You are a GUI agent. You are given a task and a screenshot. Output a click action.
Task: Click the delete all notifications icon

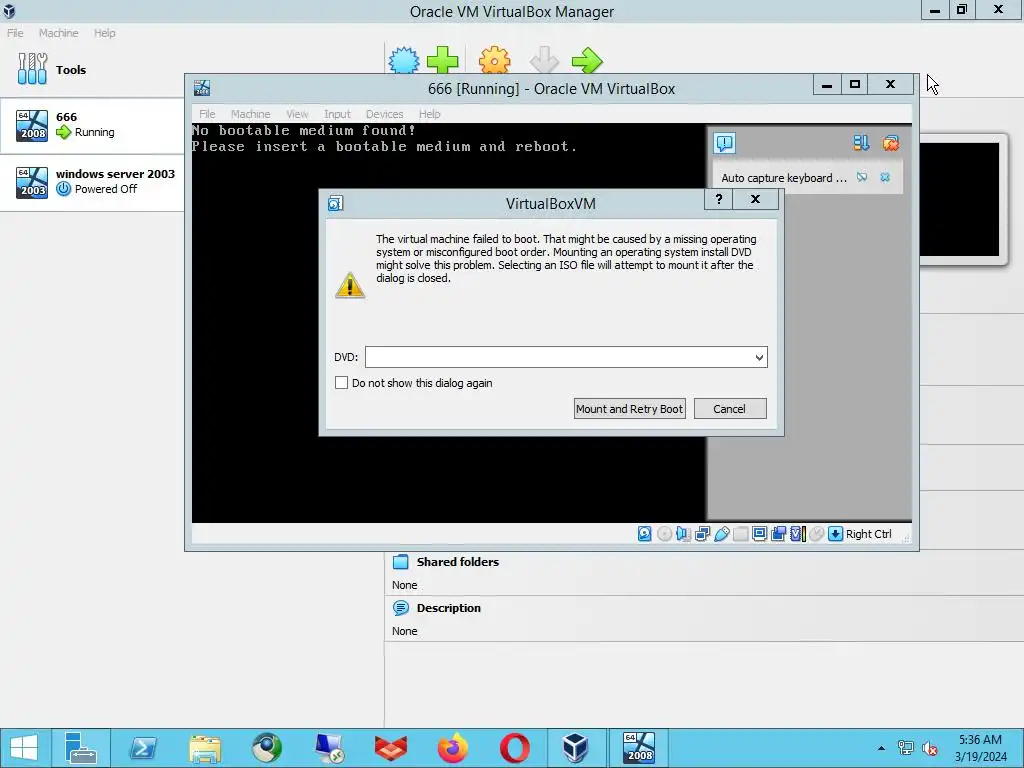tap(891, 143)
